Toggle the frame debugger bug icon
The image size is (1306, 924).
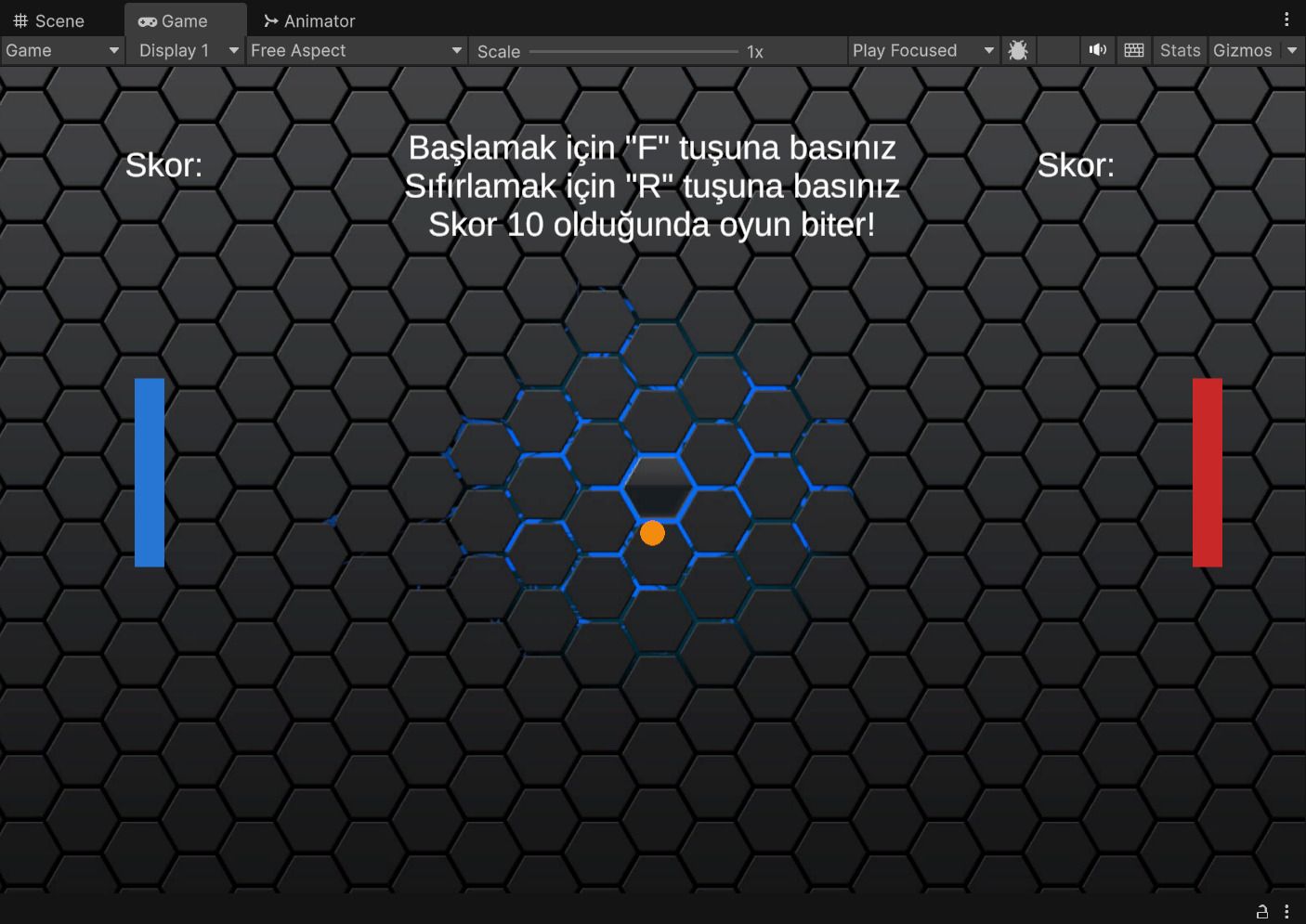pyautogui.click(x=1017, y=50)
